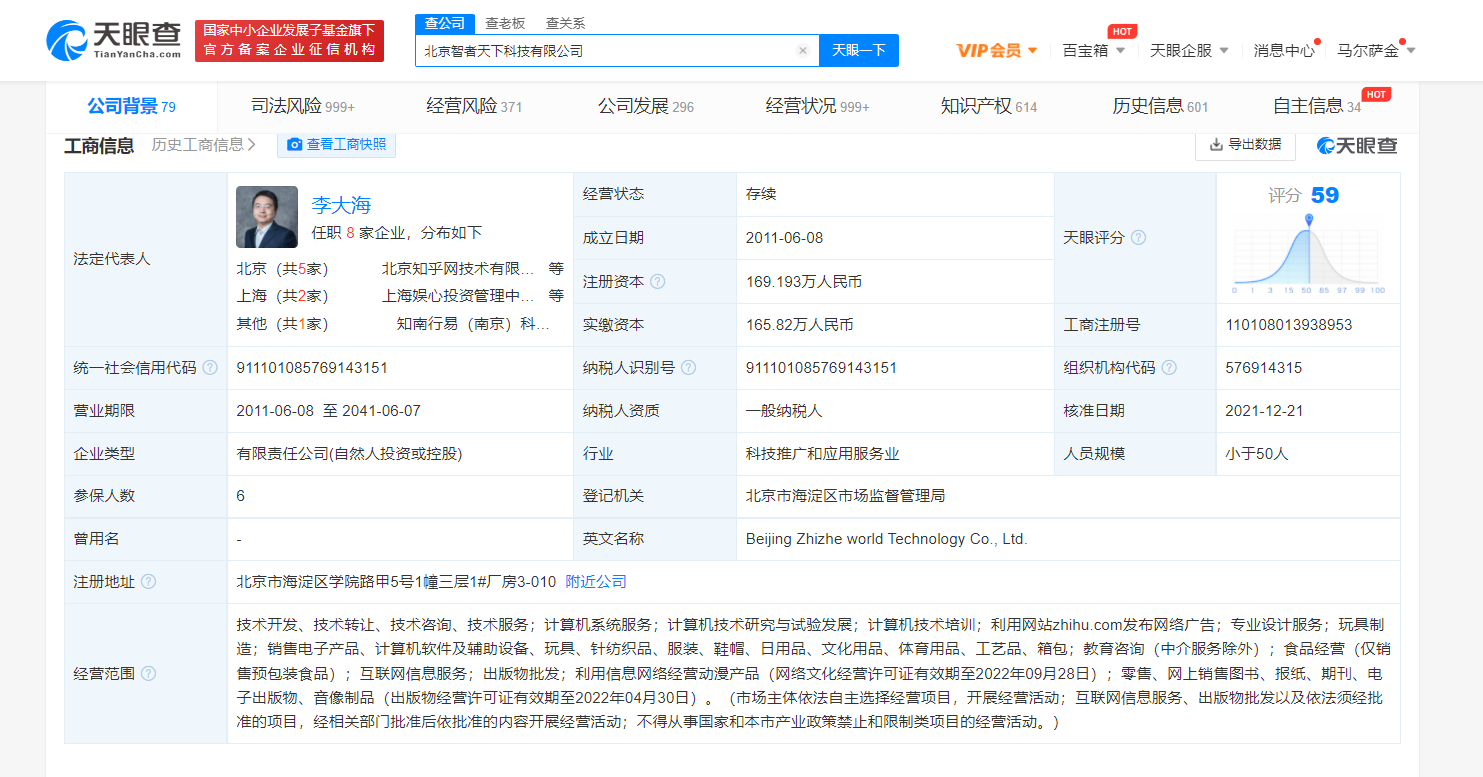The width and height of the screenshot is (1483, 777).
Task: Open the VIP会员 dropdown
Action: pyautogui.click(x=997, y=50)
